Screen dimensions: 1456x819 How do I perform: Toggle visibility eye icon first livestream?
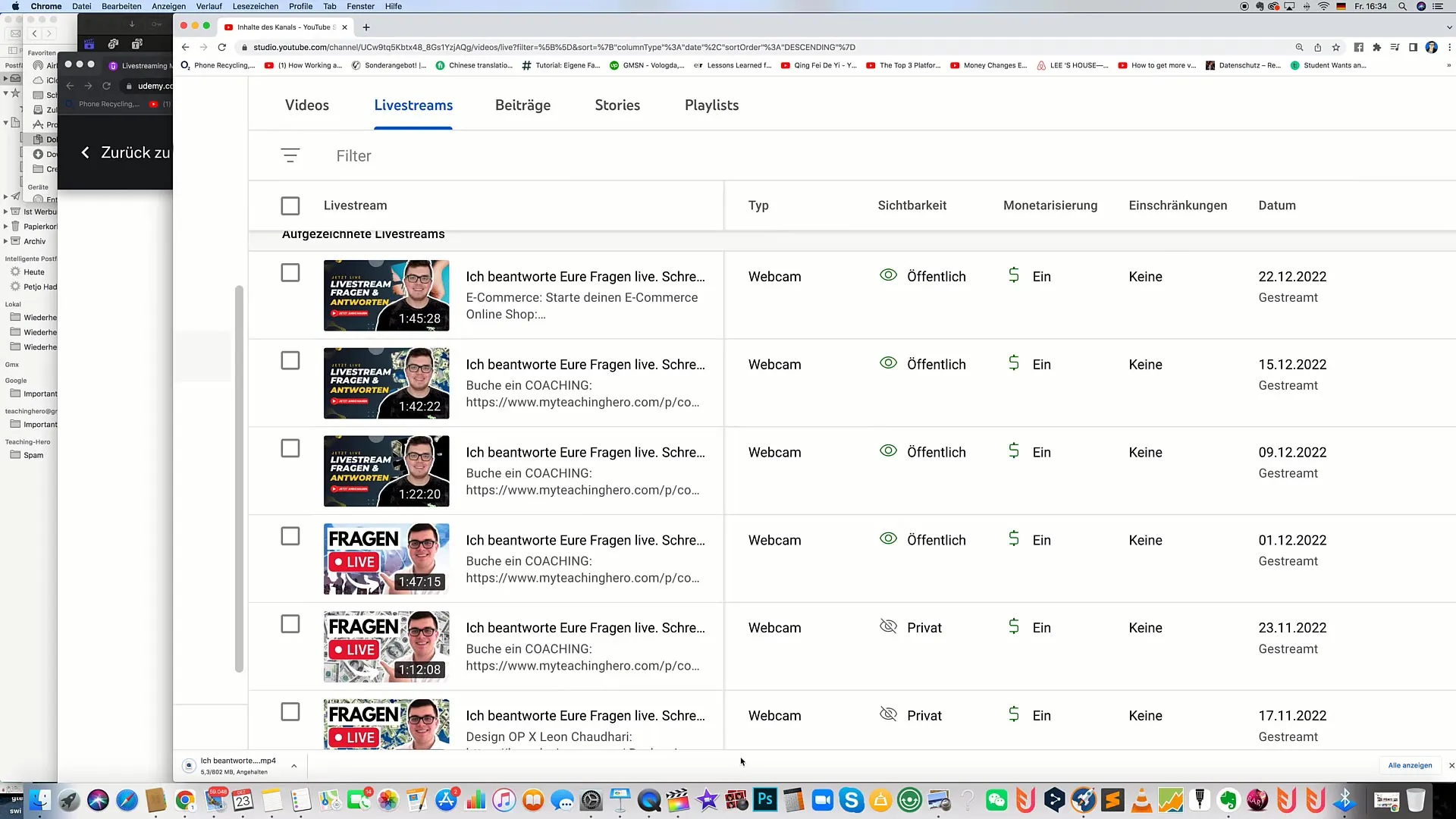(x=888, y=275)
